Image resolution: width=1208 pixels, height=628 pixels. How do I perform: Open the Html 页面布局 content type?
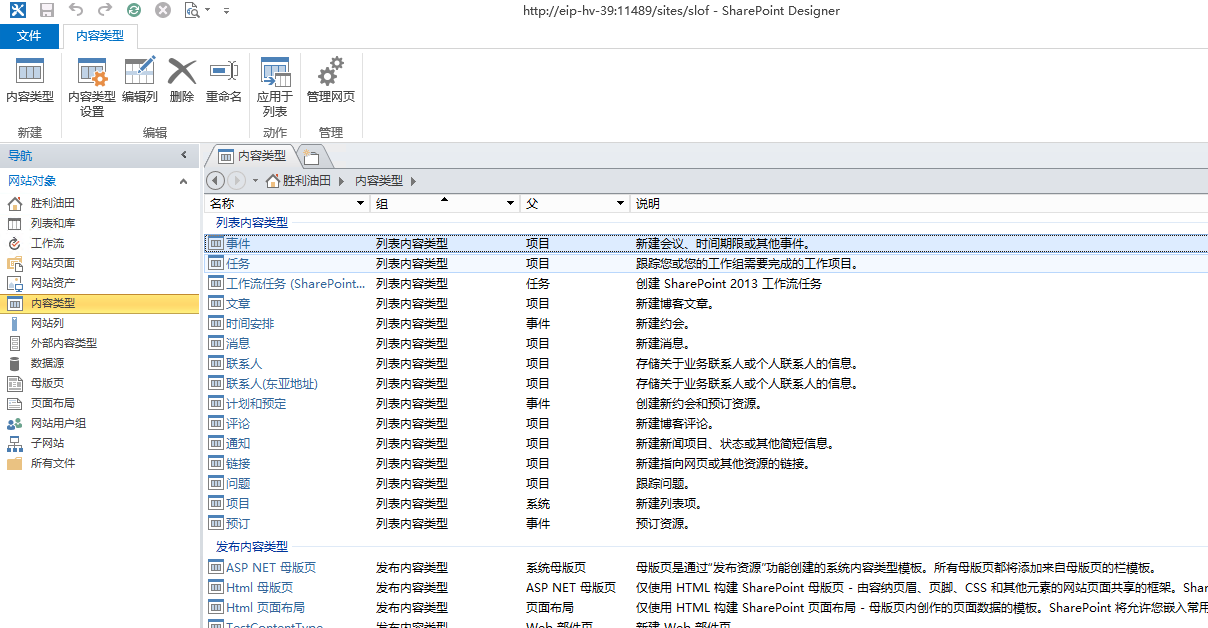(x=265, y=607)
